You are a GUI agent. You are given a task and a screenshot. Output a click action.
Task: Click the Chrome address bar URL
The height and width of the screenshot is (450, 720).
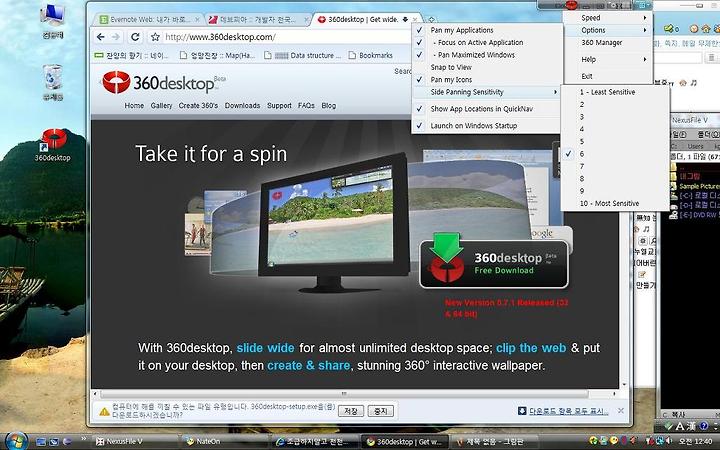click(x=220, y=37)
